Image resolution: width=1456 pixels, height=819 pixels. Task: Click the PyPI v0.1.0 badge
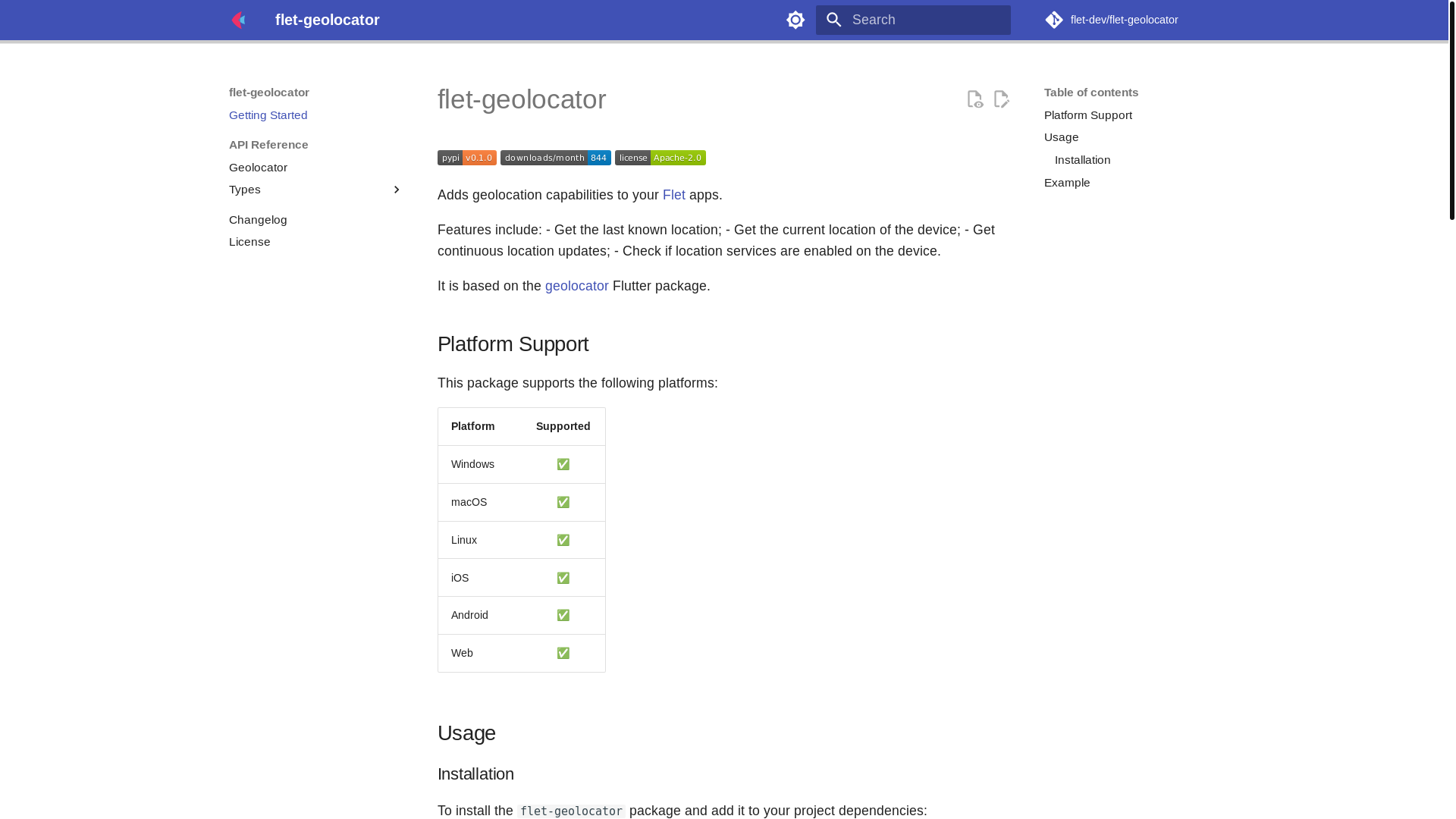[x=467, y=158]
